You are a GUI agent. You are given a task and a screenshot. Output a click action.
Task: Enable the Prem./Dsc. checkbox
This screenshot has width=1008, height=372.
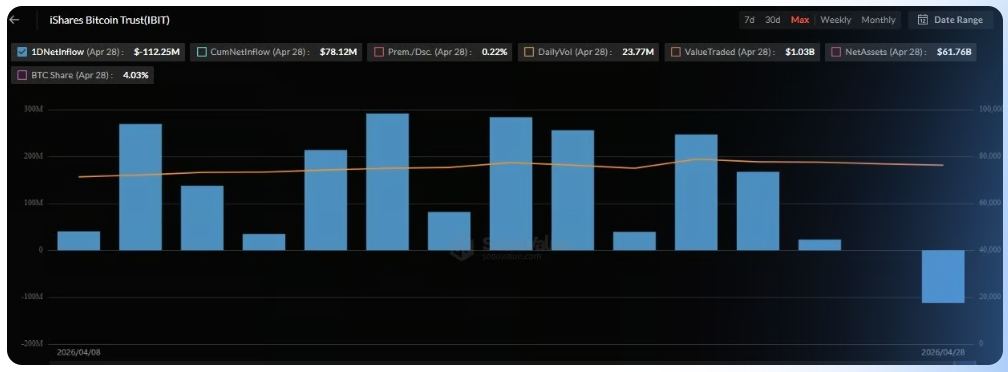[379, 52]
